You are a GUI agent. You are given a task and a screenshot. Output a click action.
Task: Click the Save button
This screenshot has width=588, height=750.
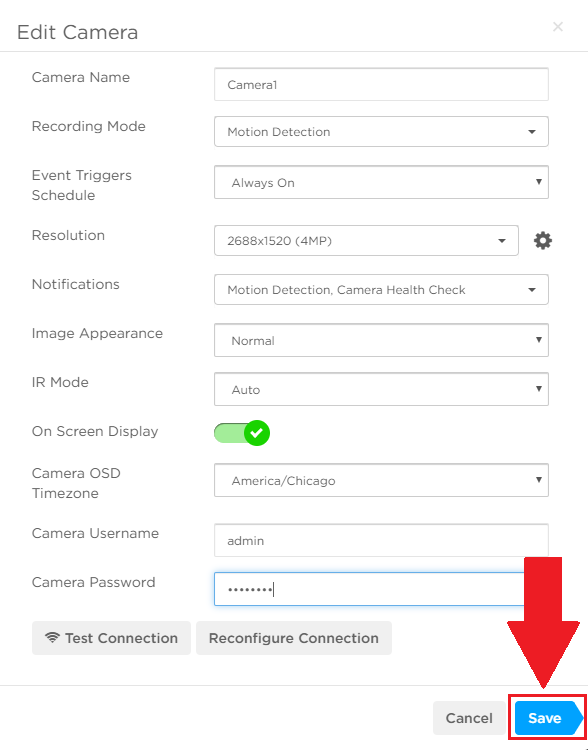[548, 718]
